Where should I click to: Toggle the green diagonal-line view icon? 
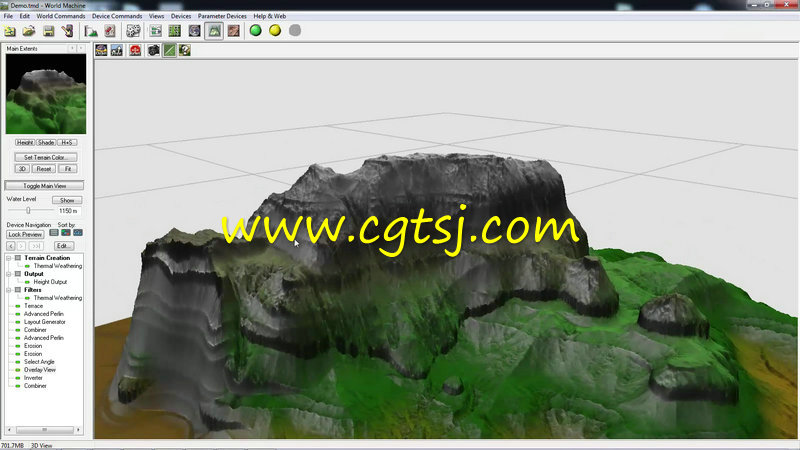[x=169, y=50]
